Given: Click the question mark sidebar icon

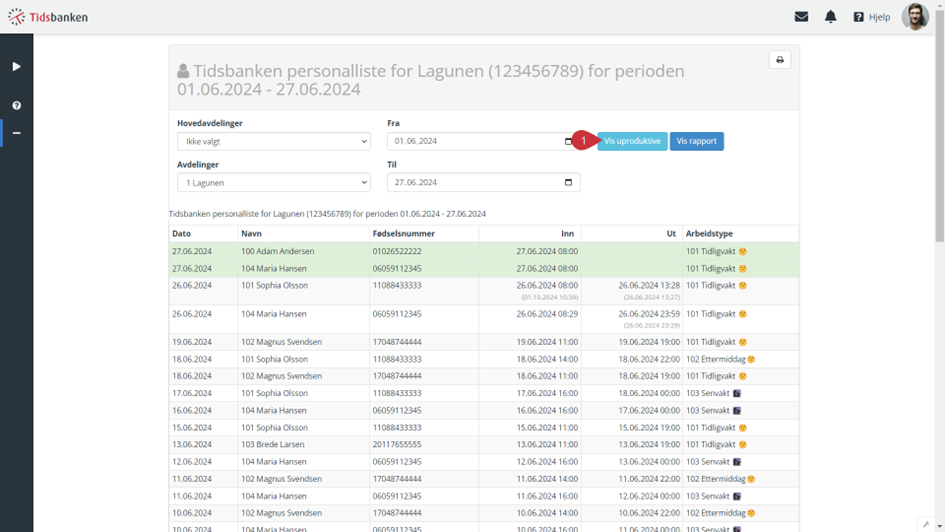Looking at the screenshot, I should pyautogui.click(x=16, y=105).
